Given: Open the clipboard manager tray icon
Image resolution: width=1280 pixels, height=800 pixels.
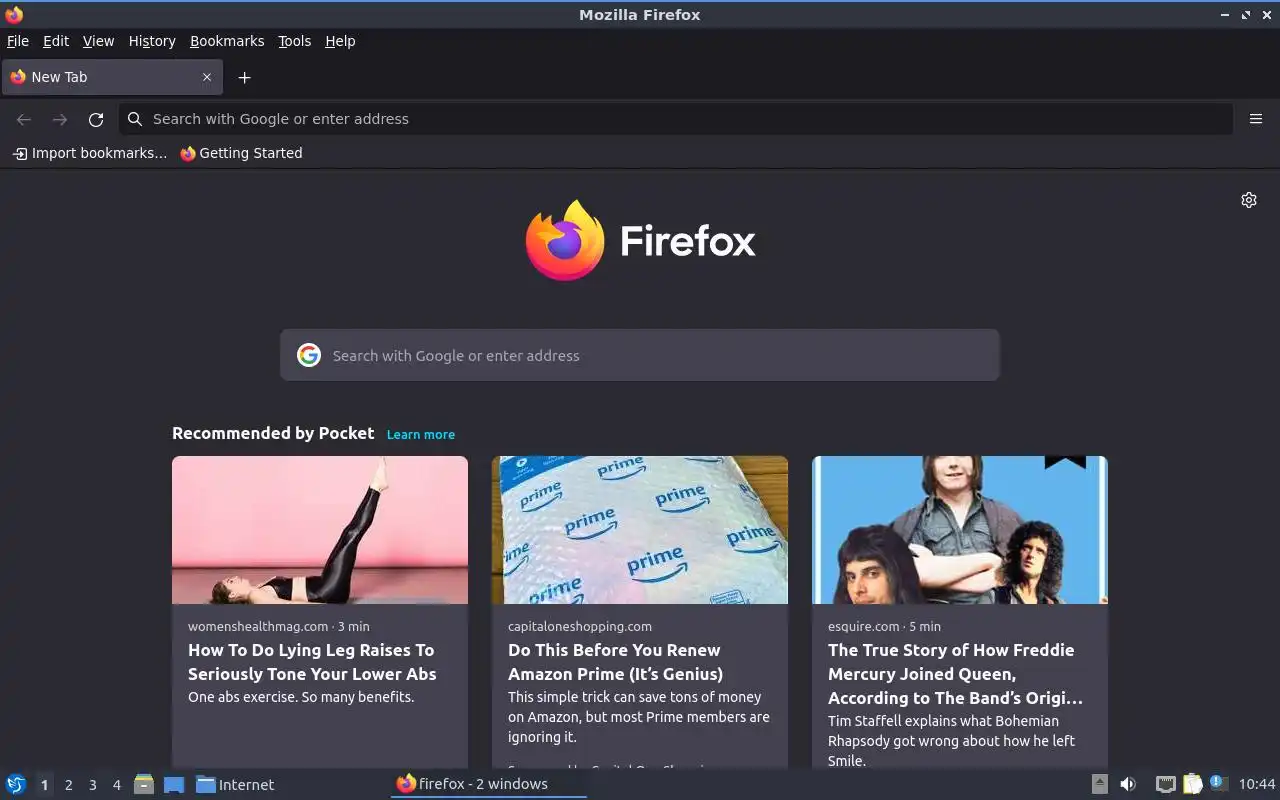Looking at the screenshot, I should (1192, 784).
